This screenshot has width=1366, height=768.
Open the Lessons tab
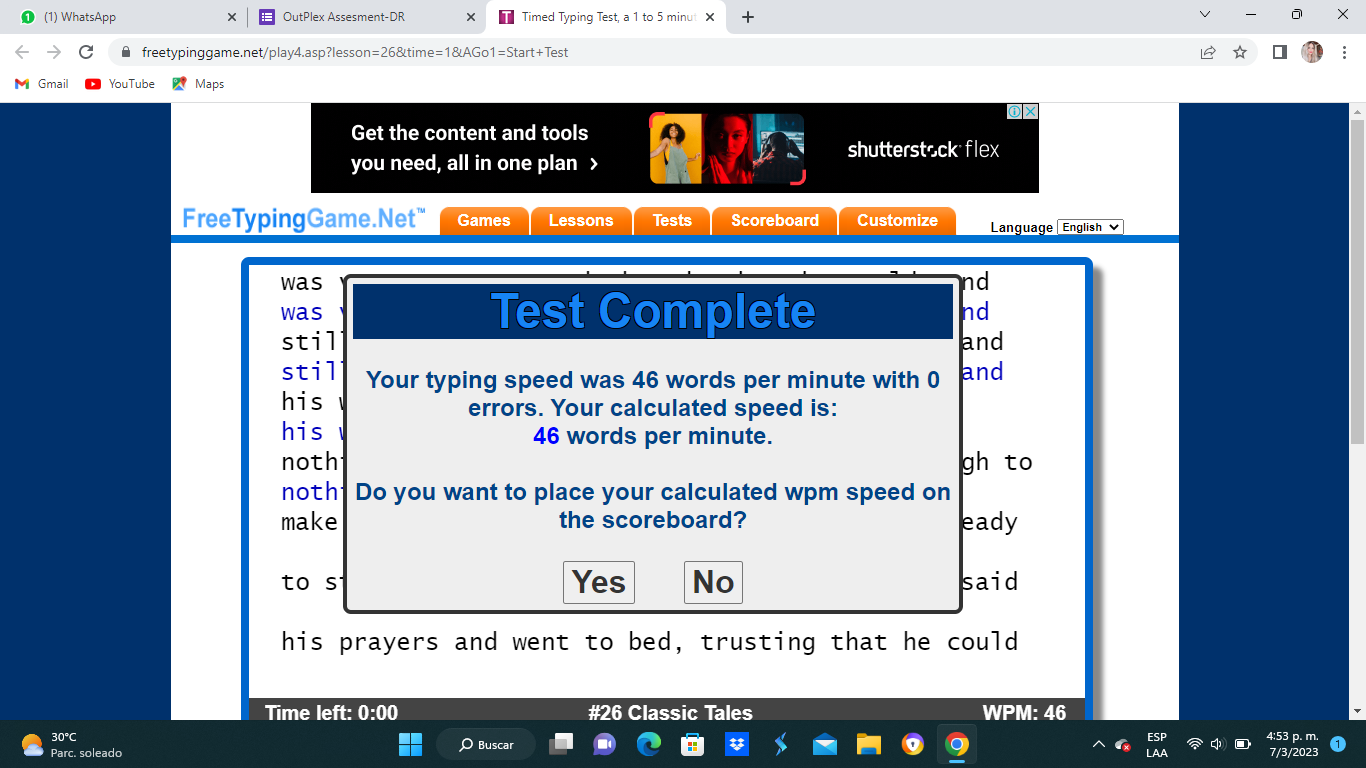click(581, 221)
